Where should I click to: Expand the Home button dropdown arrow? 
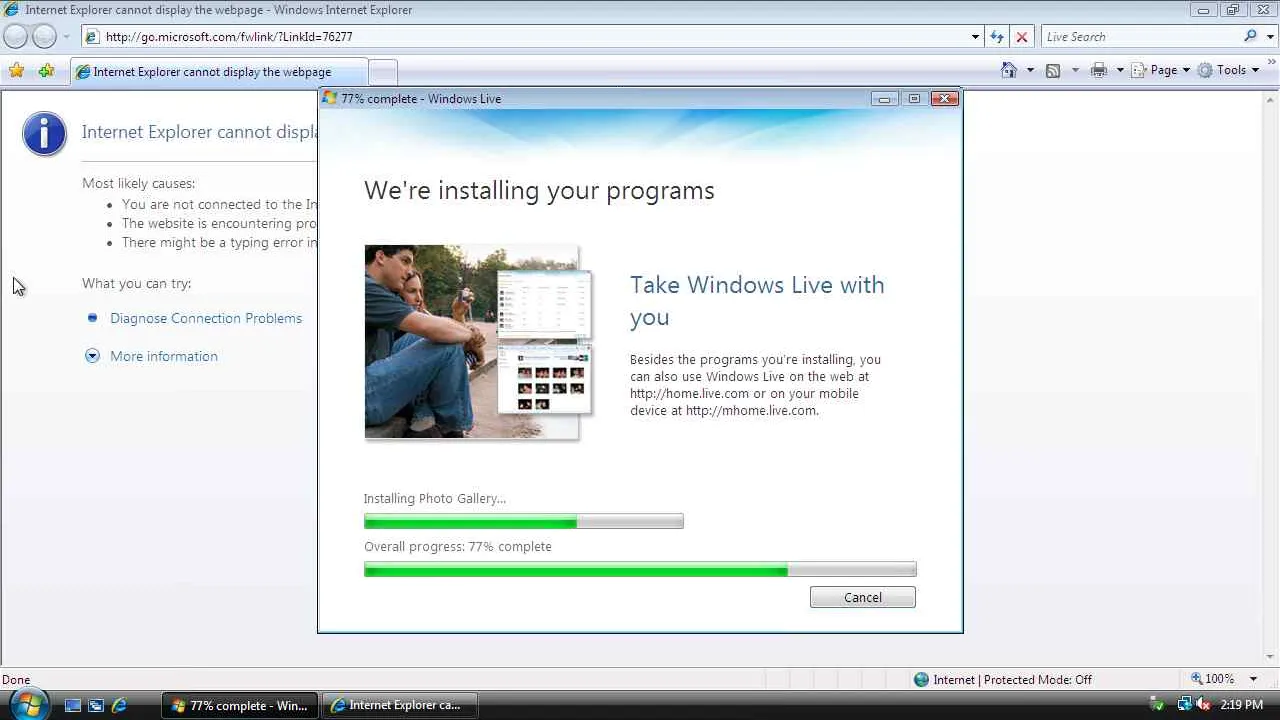pyautogui.click(x=1030, y=70)
